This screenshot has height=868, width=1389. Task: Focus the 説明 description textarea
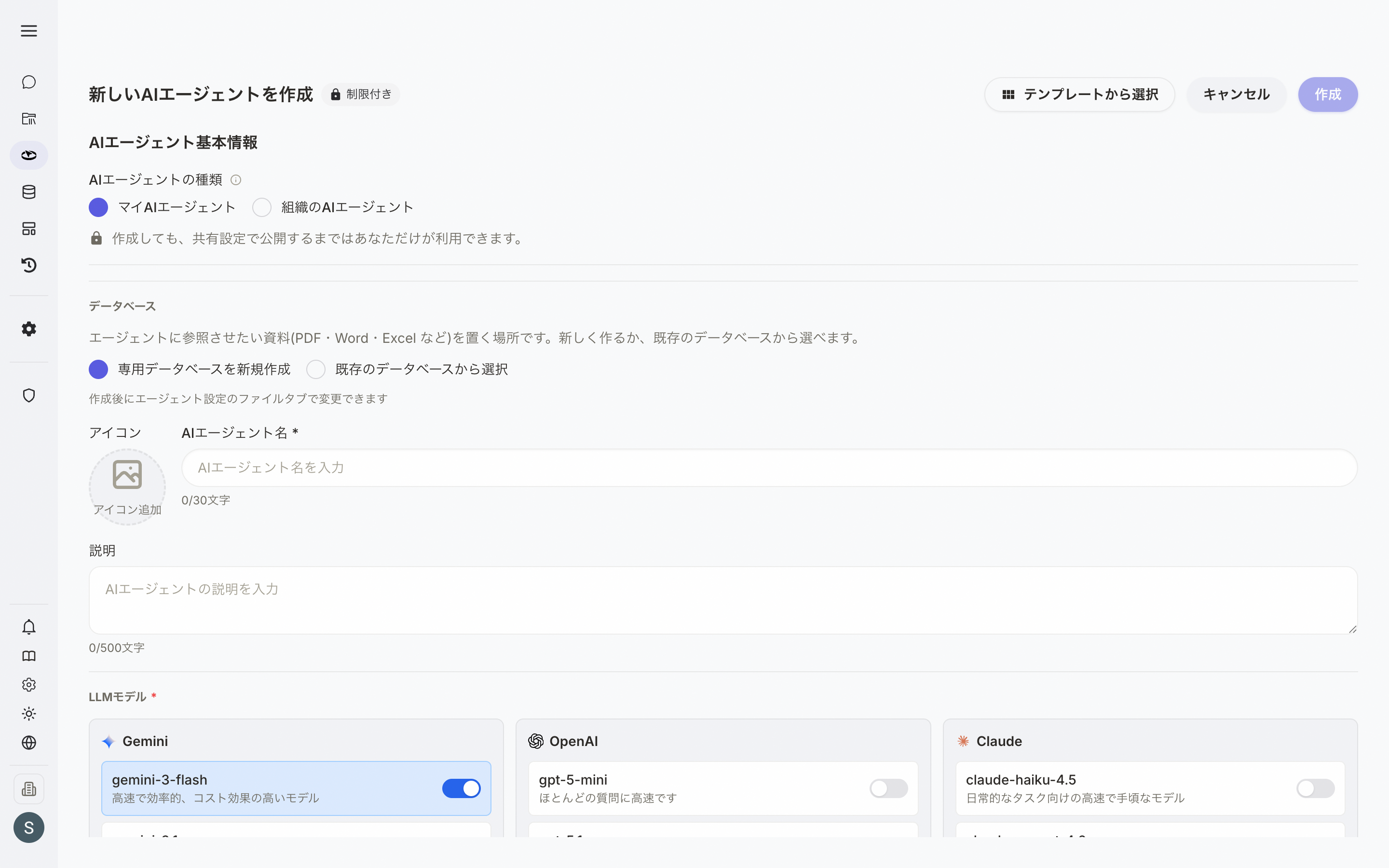click(723, 600)
